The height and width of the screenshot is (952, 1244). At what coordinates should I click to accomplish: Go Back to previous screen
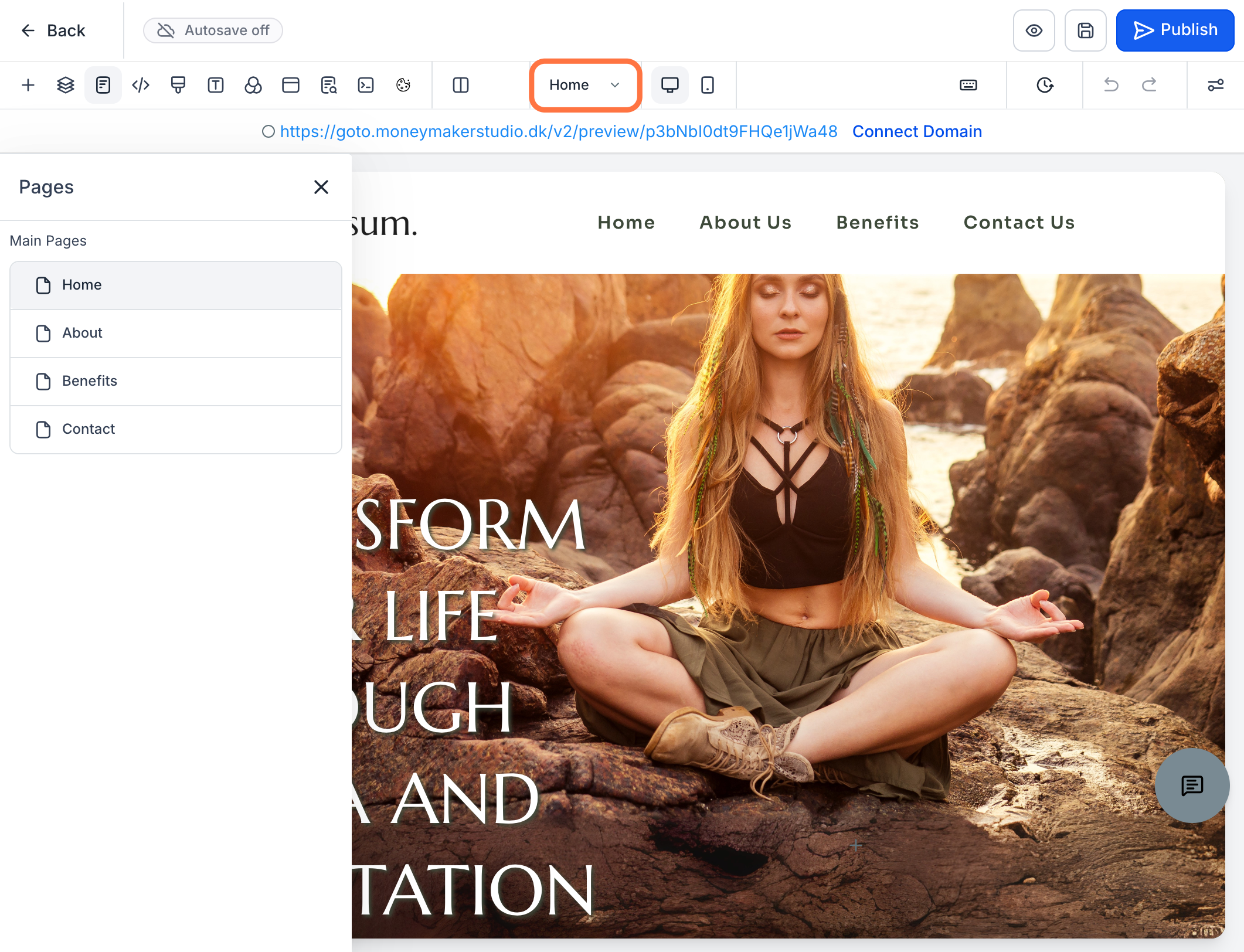click(53, 30)
